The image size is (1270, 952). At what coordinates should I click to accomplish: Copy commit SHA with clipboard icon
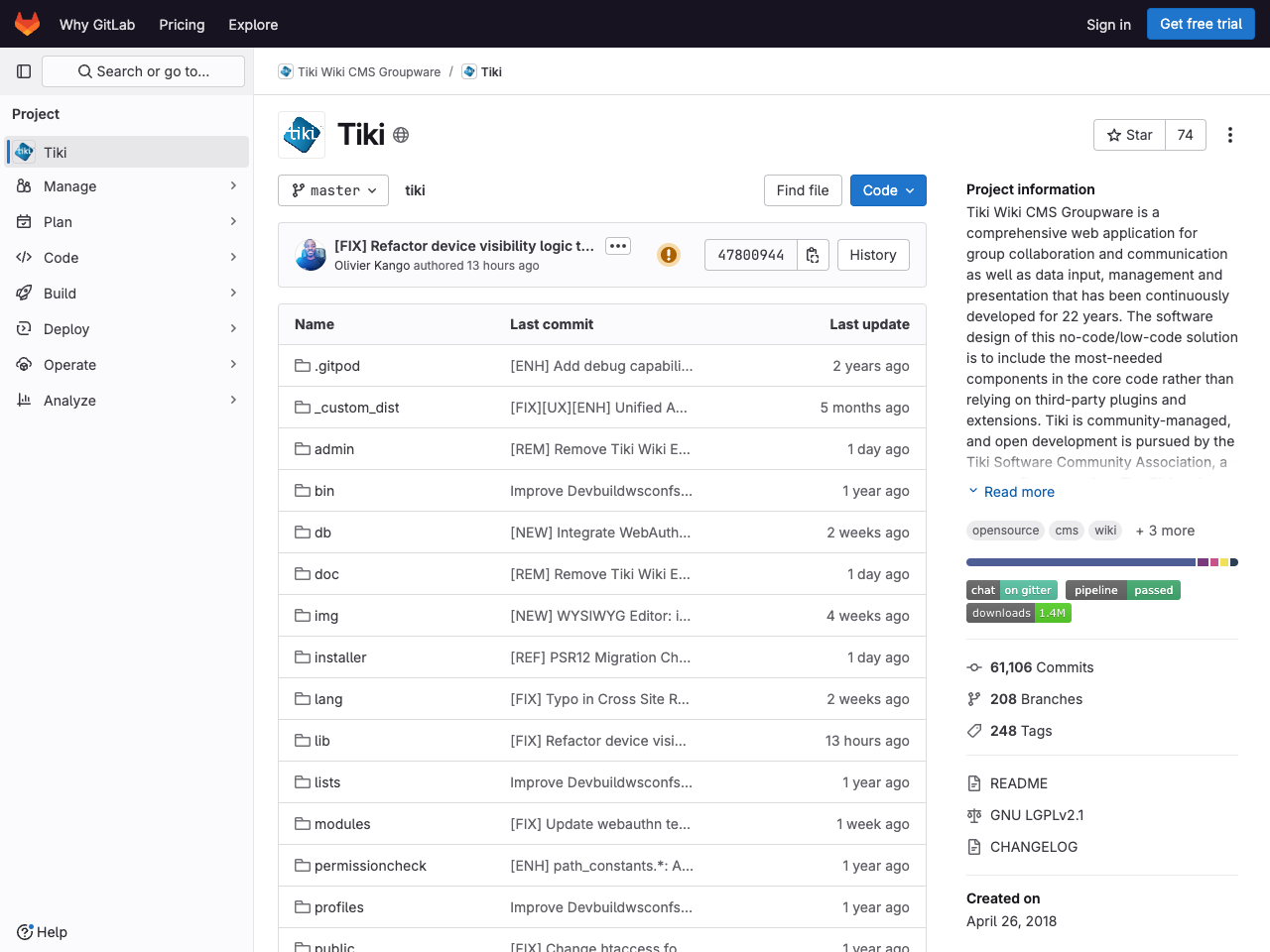813,255
